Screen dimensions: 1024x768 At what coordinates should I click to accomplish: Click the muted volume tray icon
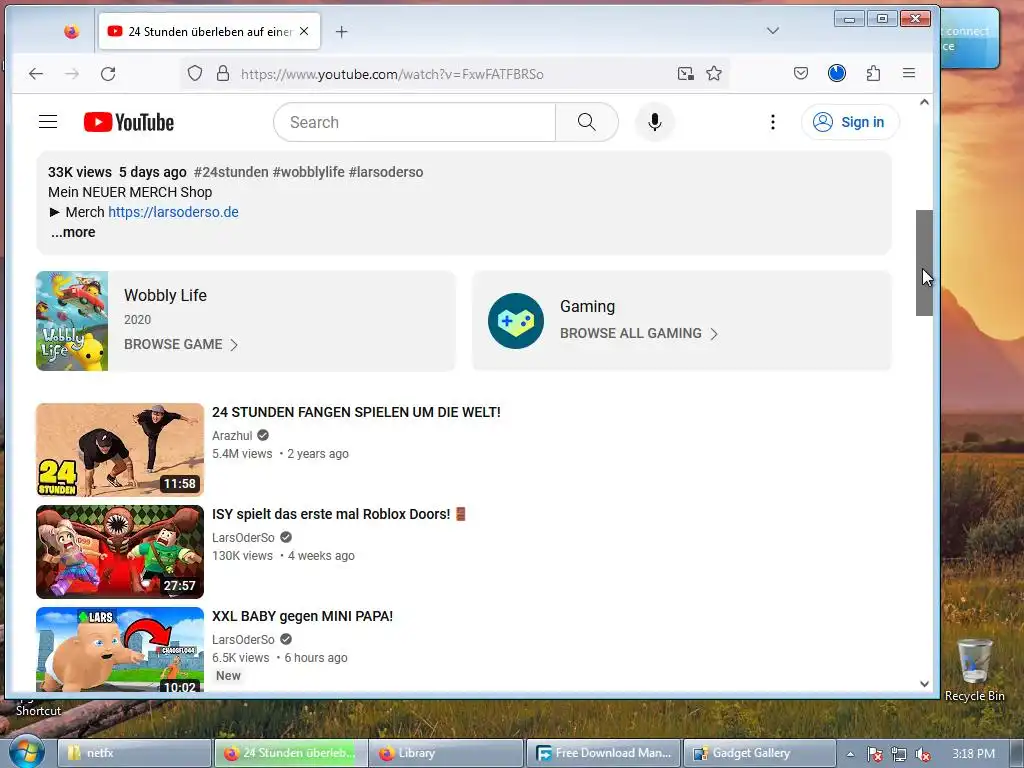922,754
